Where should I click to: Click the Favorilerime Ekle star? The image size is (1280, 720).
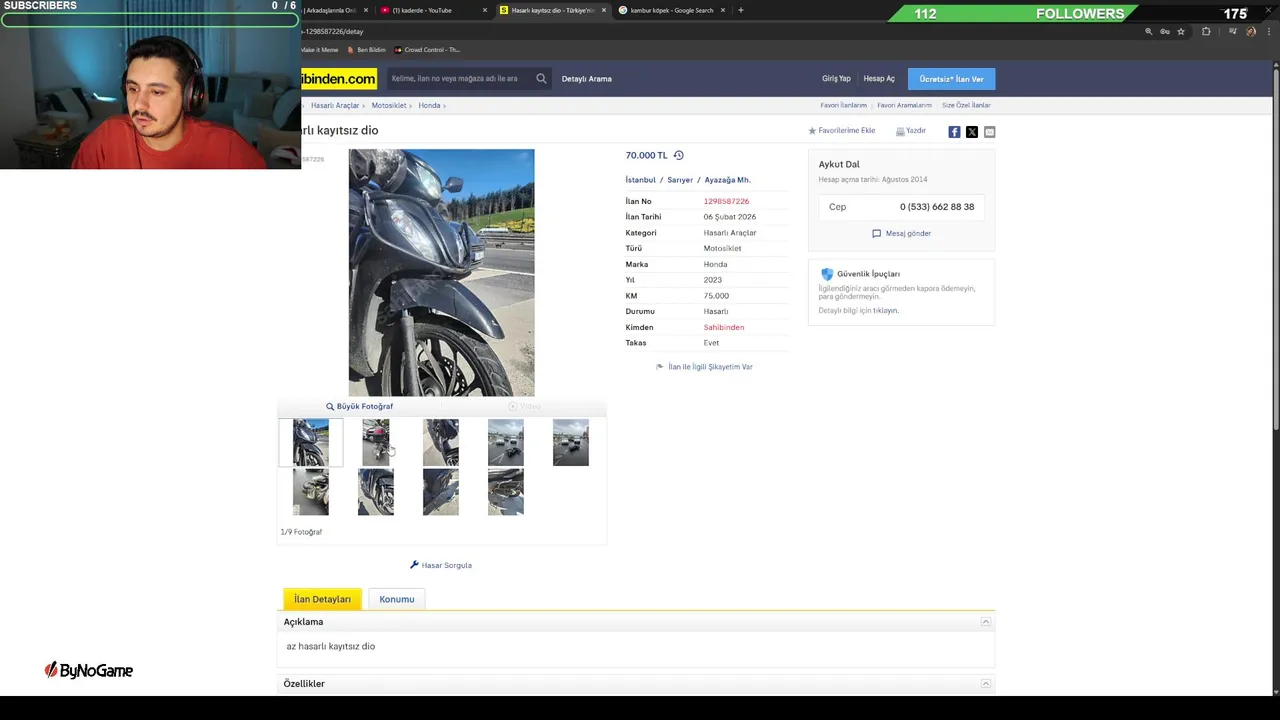812,130
